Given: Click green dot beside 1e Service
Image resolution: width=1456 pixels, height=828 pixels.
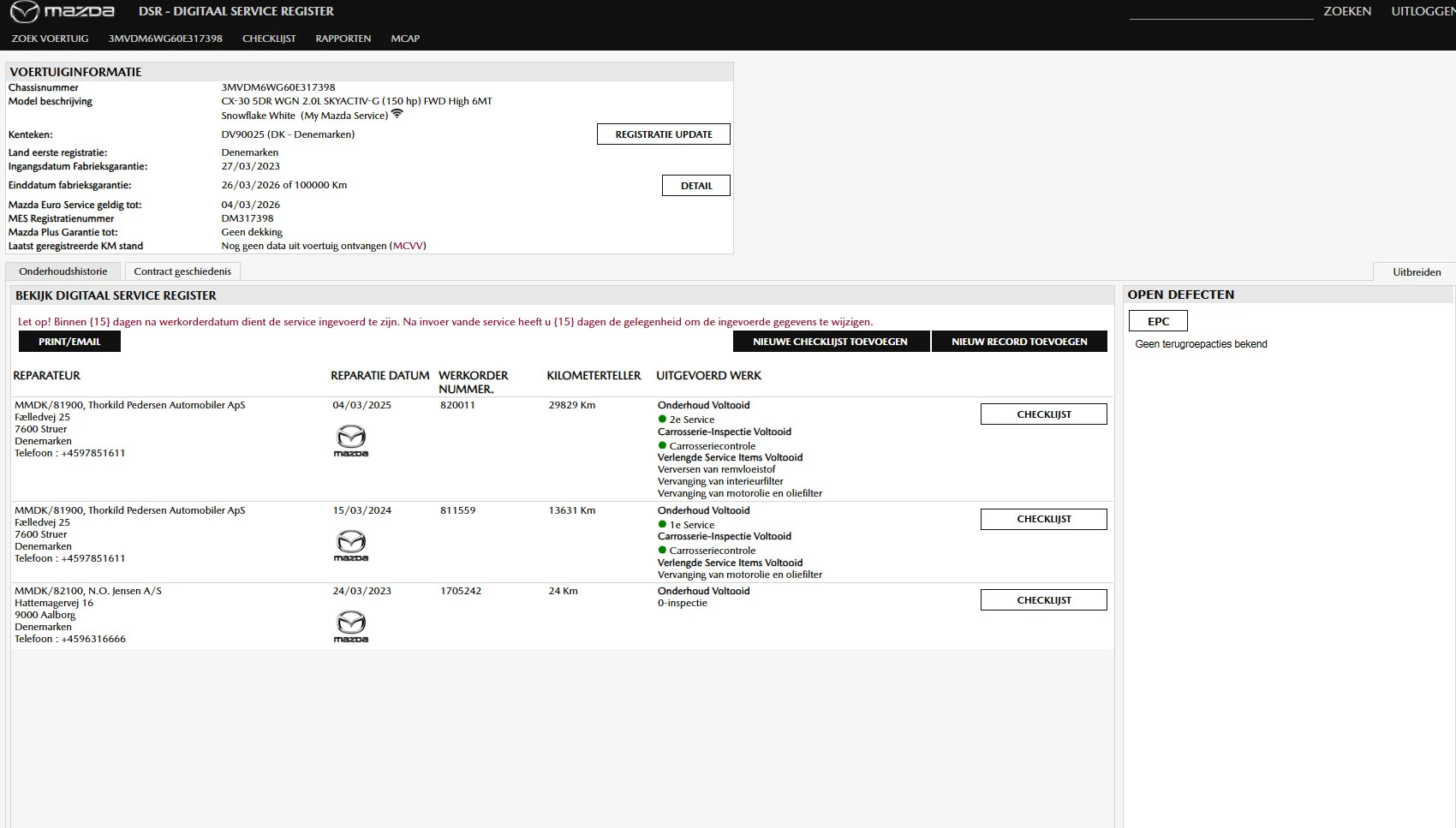Looking at the screenshot, I should click(662, 525).
